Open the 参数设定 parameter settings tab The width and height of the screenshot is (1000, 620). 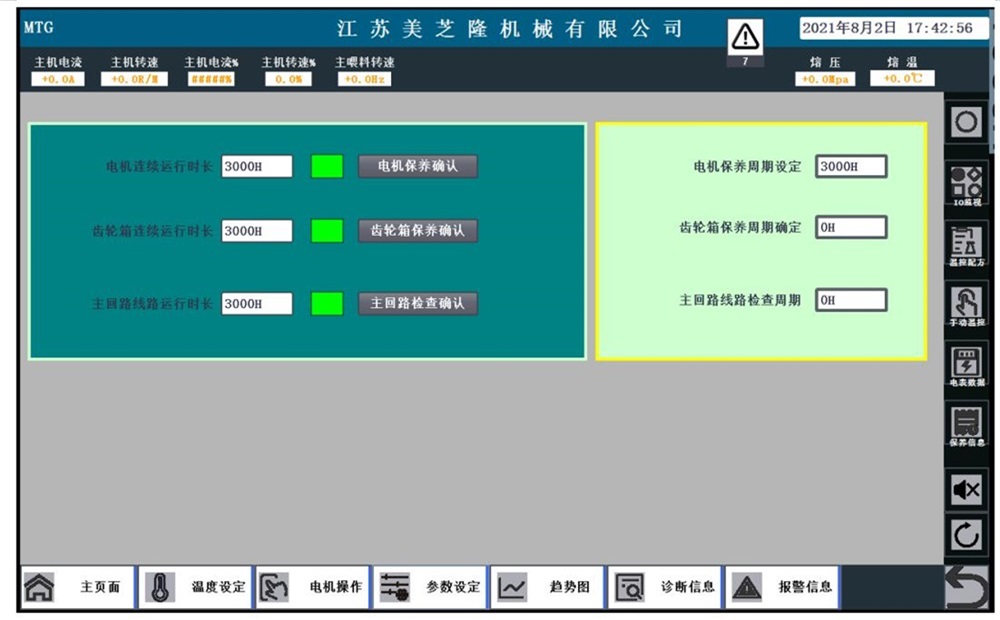click(x=430, y=587)
